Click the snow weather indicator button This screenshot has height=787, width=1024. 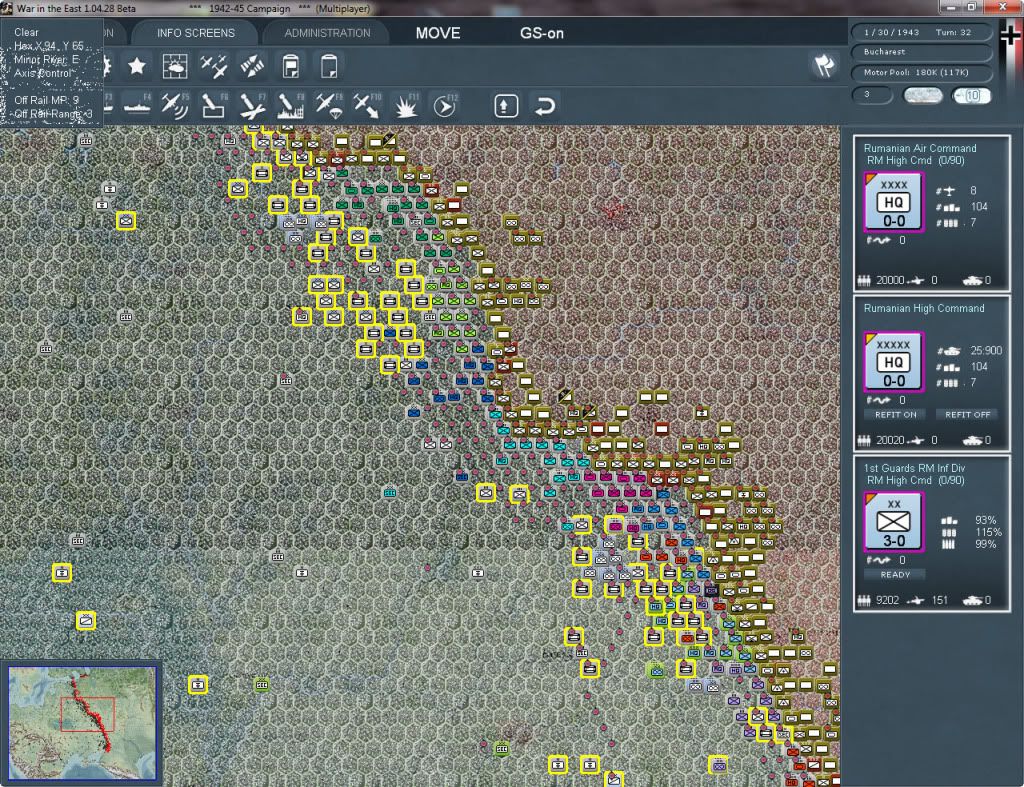click(x=922, y=95)
